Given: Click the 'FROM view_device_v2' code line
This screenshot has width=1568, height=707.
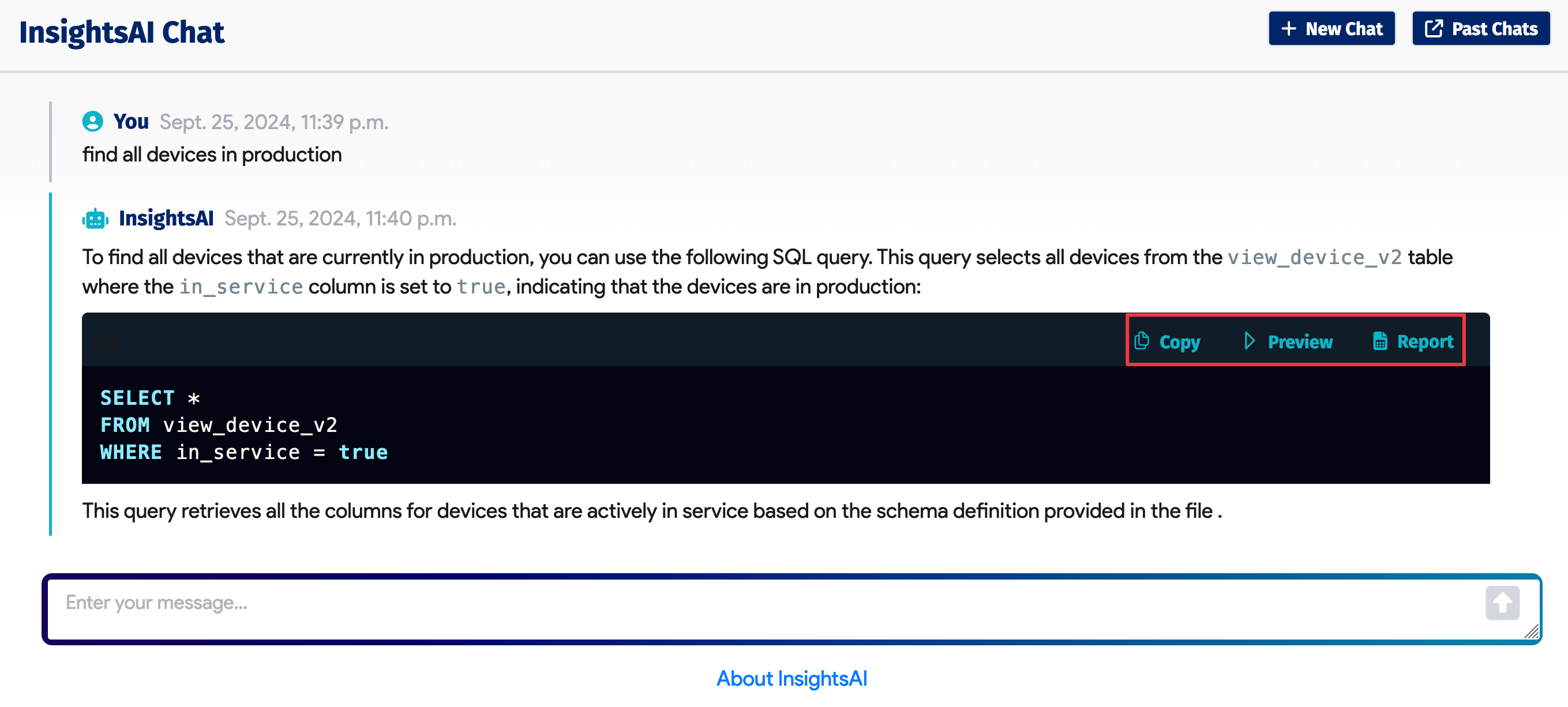Looking at the screenshot, I should [219, 424].
